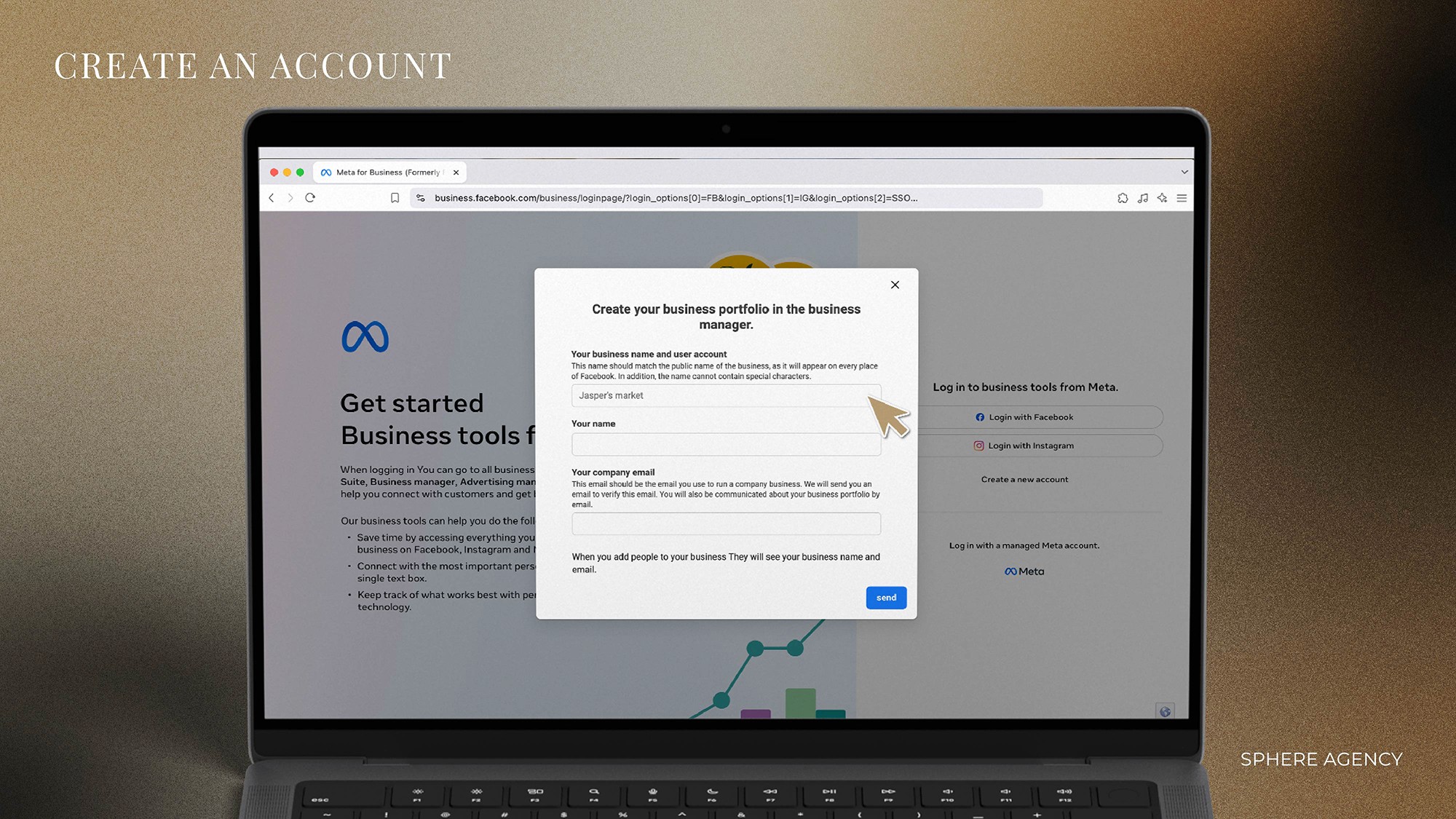Click the Create a new account link
Image resolution: width=1456 pixels, height=819 pixels.
[x=1024, y=479]
